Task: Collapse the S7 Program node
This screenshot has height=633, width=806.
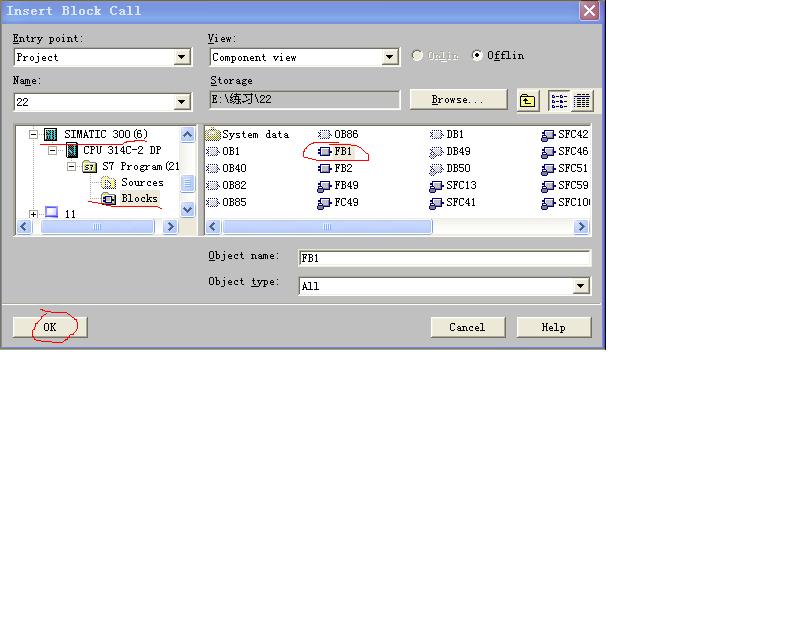Action: (71, 167)
